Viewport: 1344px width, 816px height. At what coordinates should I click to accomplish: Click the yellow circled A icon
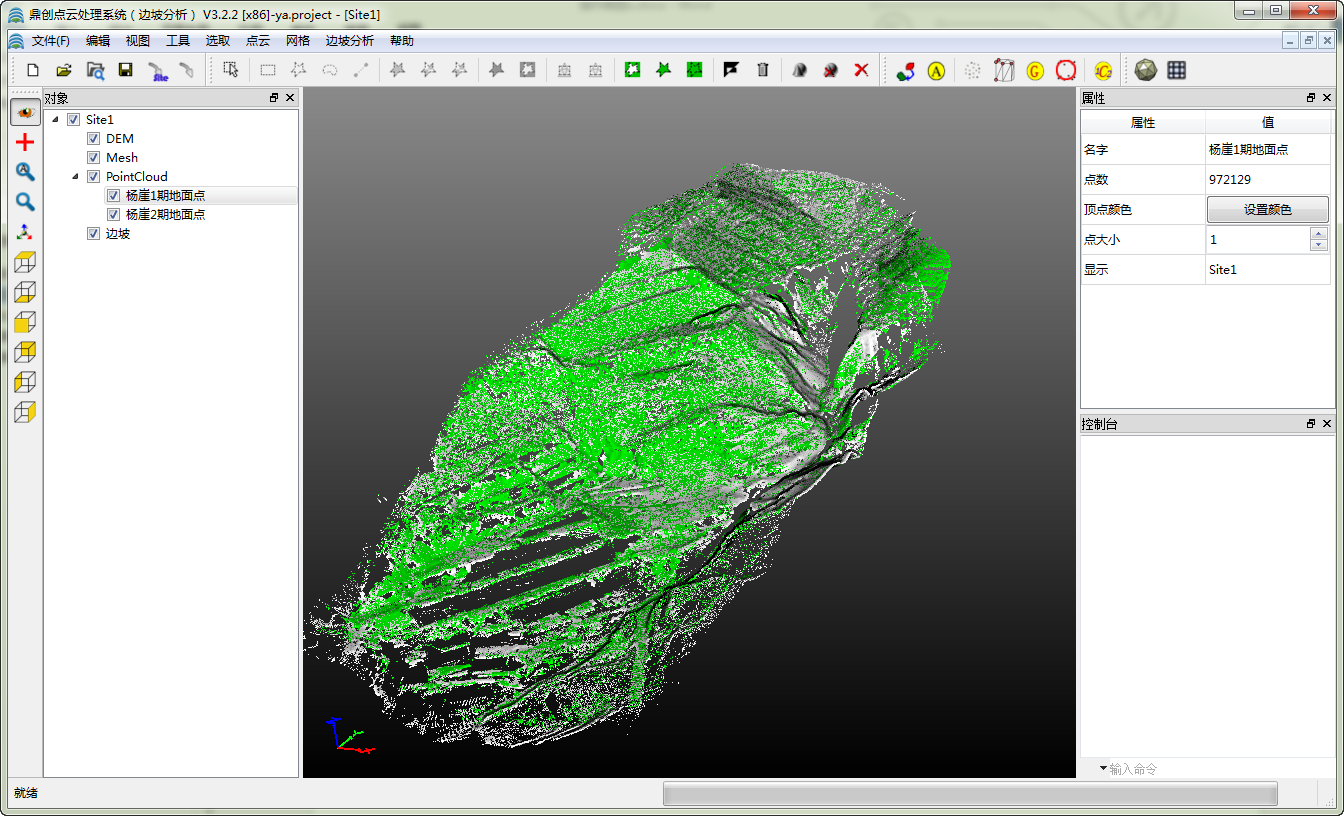[936, 71]
